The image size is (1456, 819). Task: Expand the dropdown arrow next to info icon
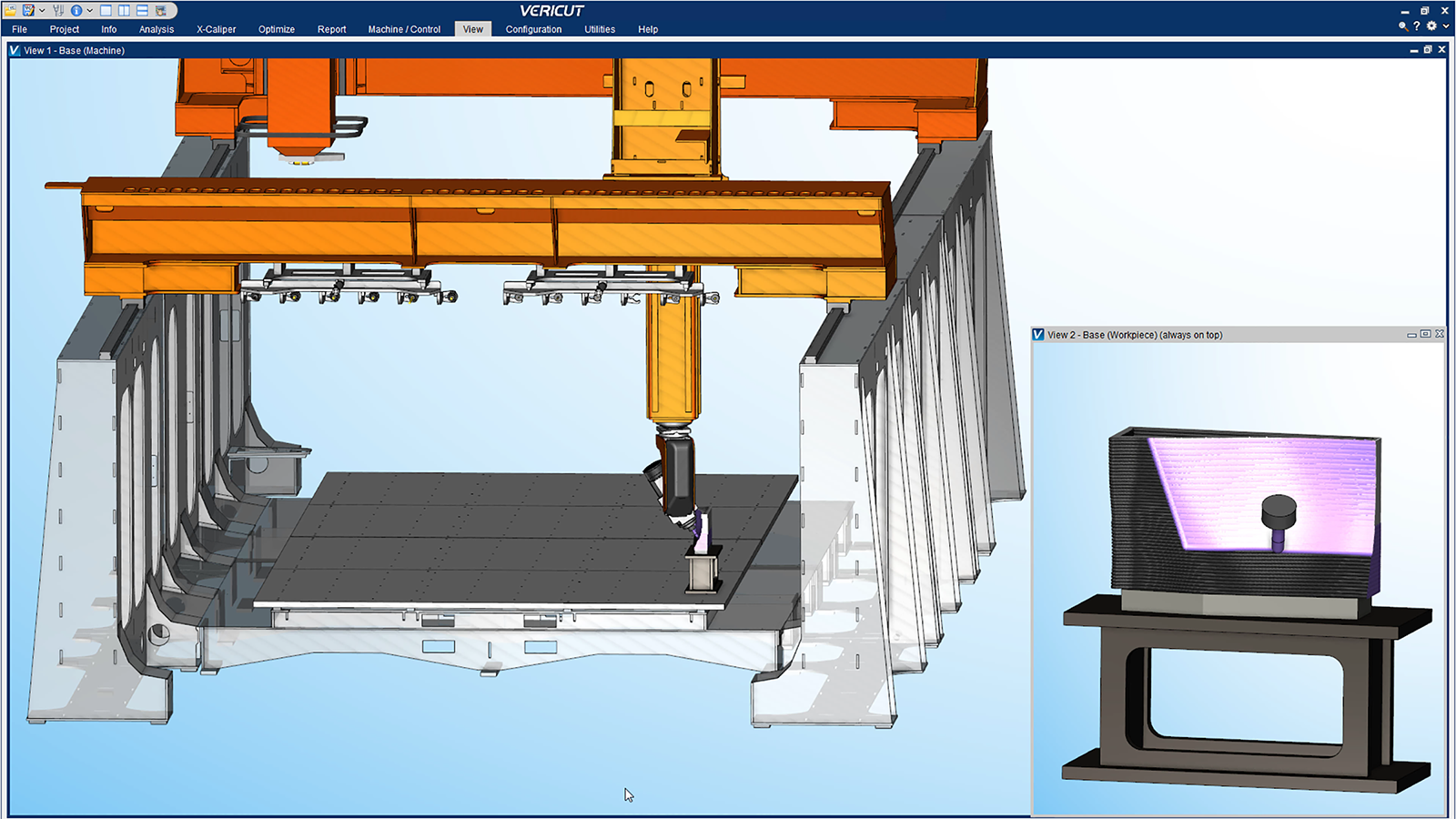(89, 11)
